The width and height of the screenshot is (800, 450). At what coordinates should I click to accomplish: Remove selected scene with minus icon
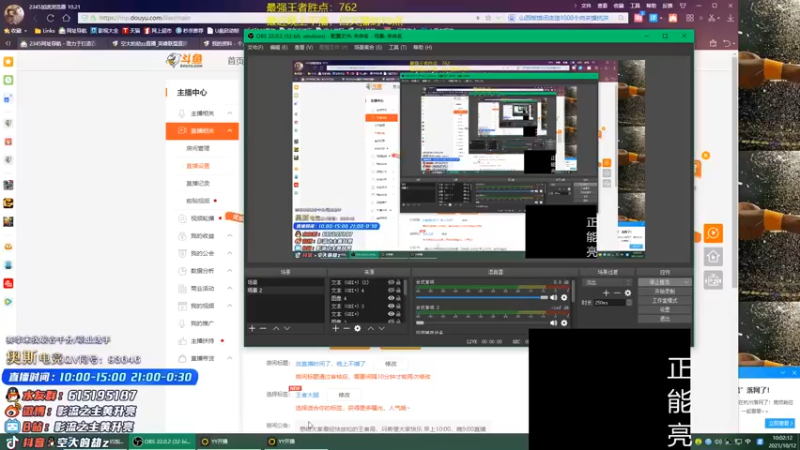point(263,329)
